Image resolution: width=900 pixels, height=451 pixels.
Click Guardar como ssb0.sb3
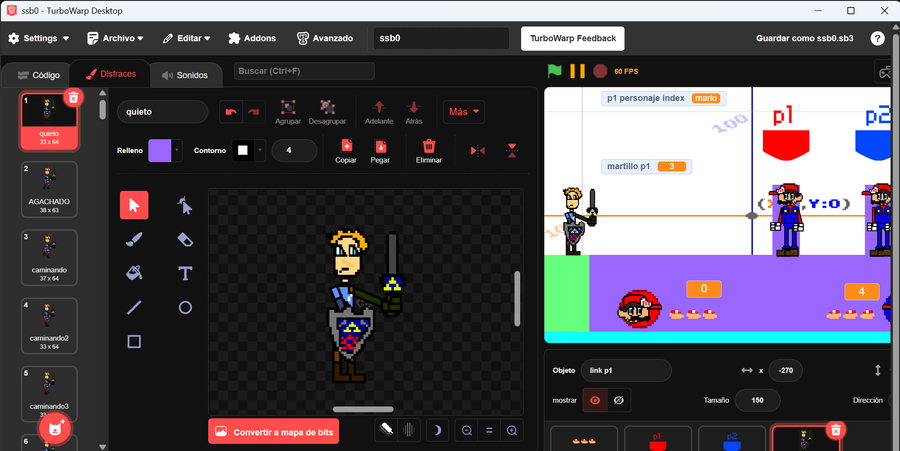pyautogui.click(x=804, y=38)
